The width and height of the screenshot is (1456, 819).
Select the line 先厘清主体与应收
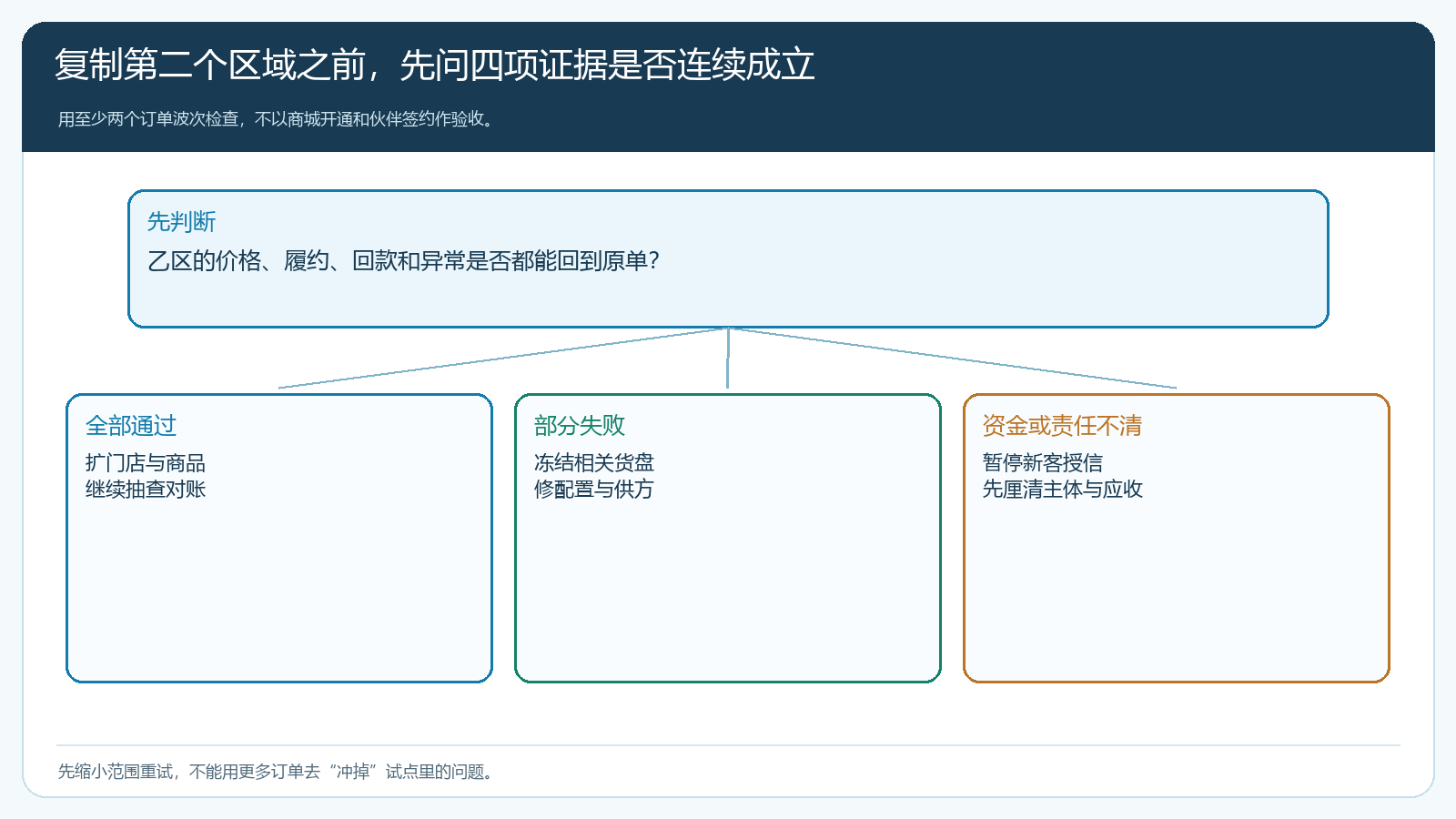pyautogui.click(x=1063, y=490)
